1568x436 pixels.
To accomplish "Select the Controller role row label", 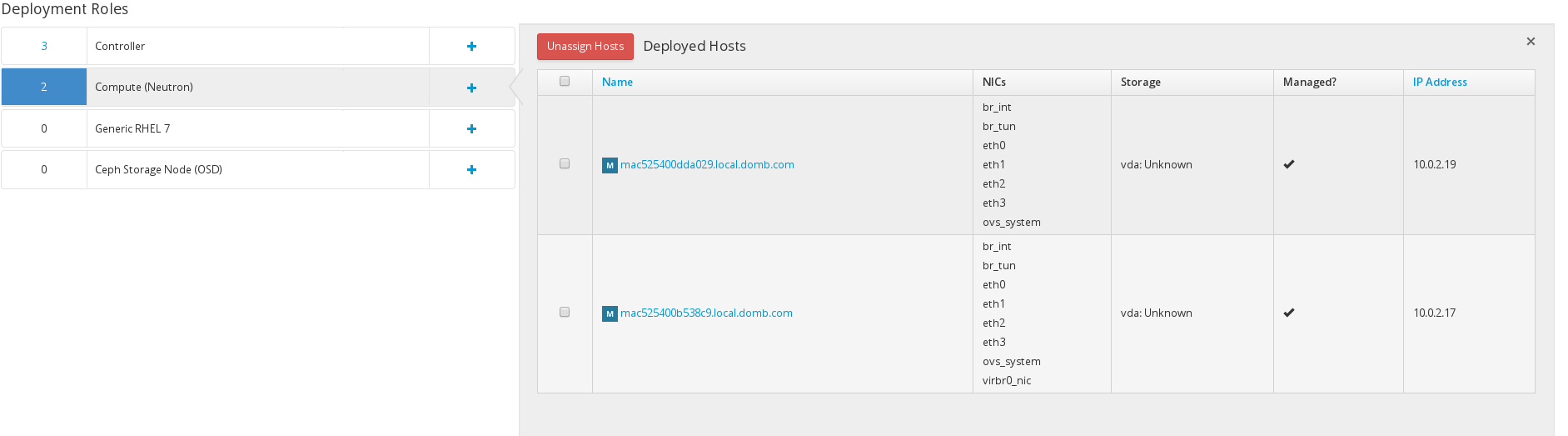I will (120, 46).
